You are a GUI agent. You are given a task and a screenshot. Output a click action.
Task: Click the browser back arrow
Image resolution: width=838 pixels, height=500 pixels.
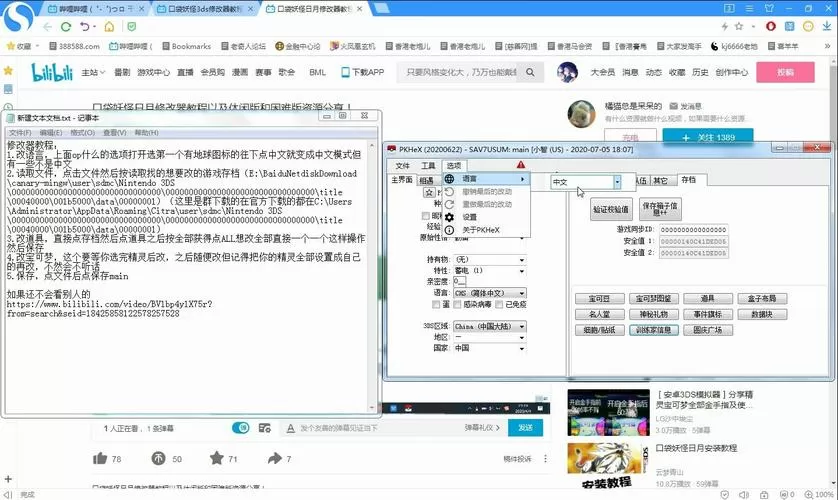[48, 27]
